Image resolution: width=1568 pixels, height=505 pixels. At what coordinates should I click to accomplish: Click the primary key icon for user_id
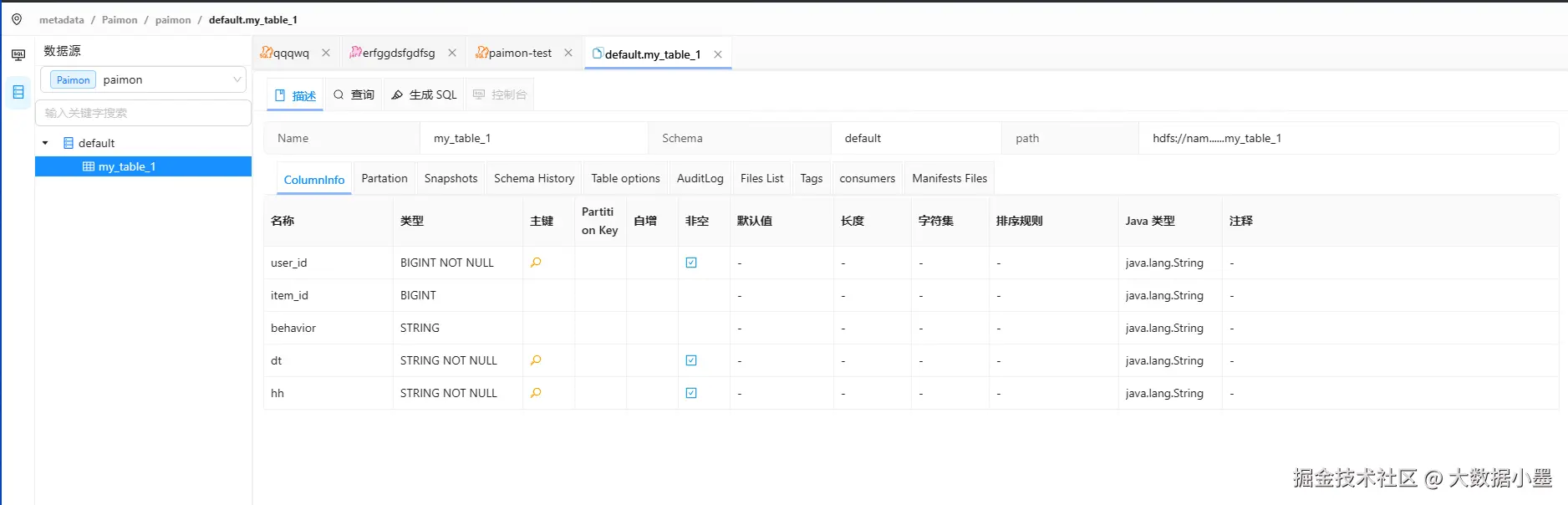[x=536, y=263]
